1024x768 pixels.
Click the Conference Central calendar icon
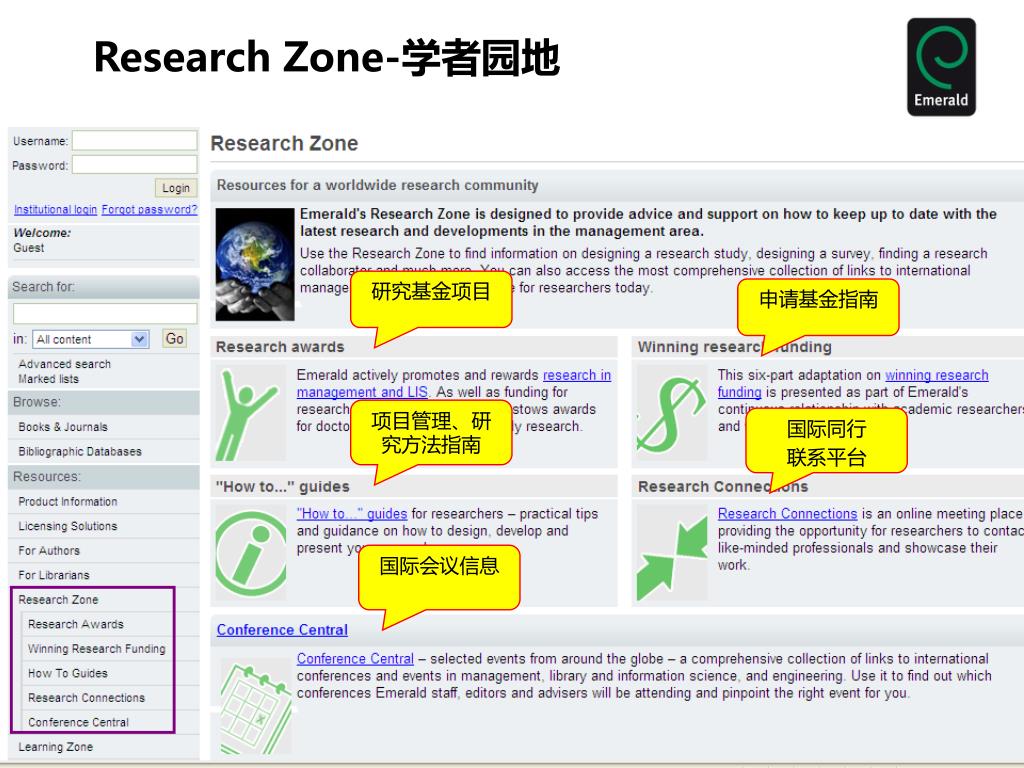(255, 707)
